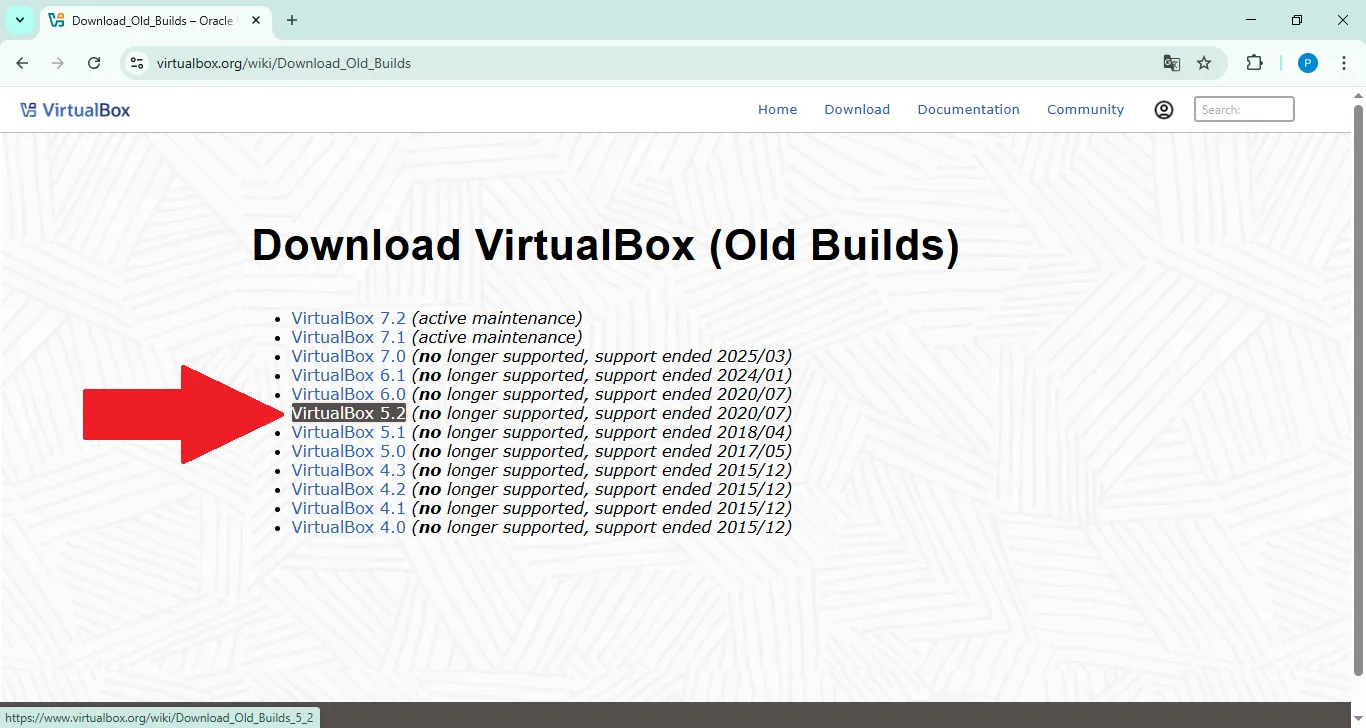Screen dimensions: 1366x728
Task: Click the site information icon in address bar
Action: pos(136,62)
